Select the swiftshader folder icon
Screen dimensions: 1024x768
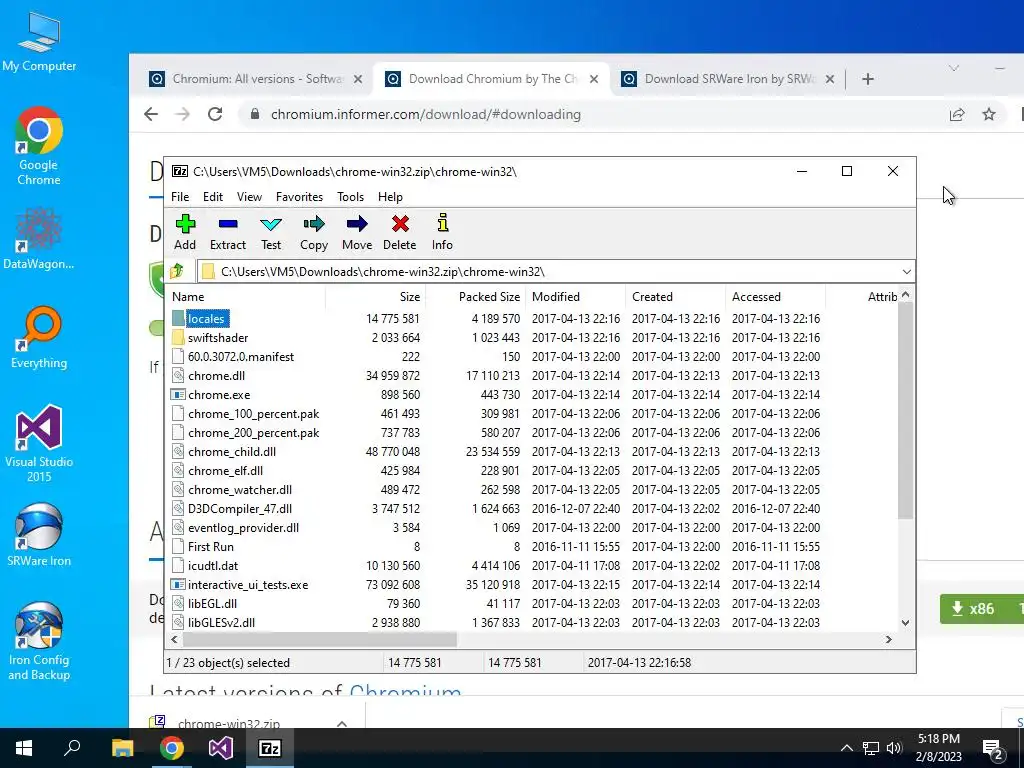[x=178, y=338]
